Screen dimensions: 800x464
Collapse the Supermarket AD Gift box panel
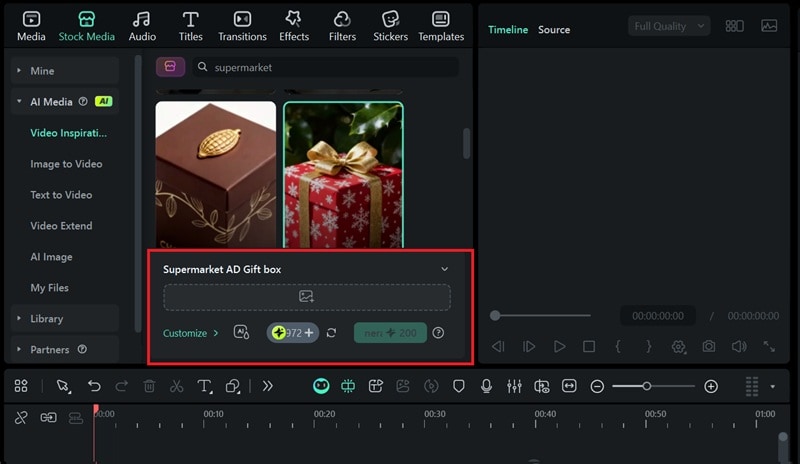444,269
